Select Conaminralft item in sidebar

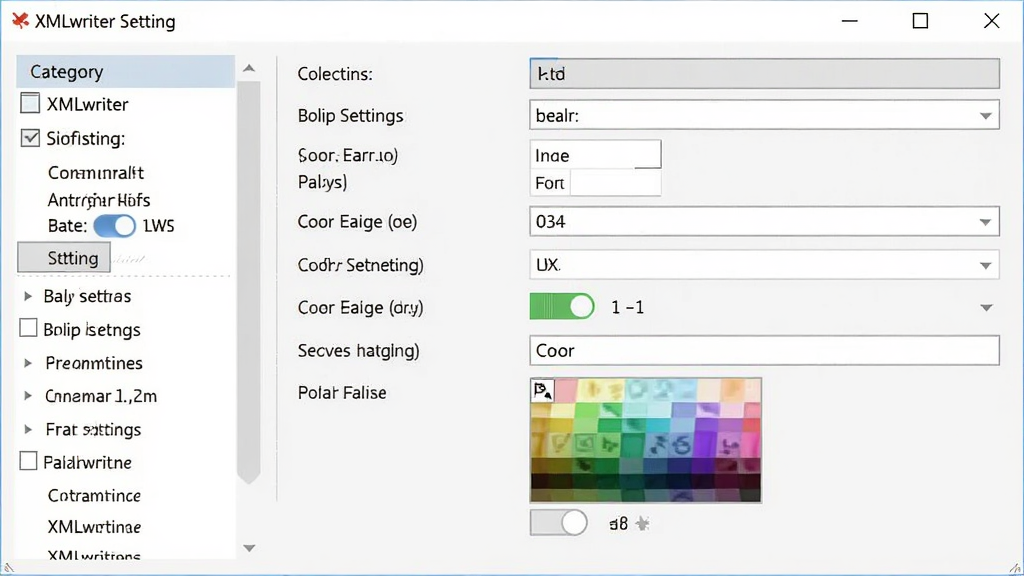[95, 173]
